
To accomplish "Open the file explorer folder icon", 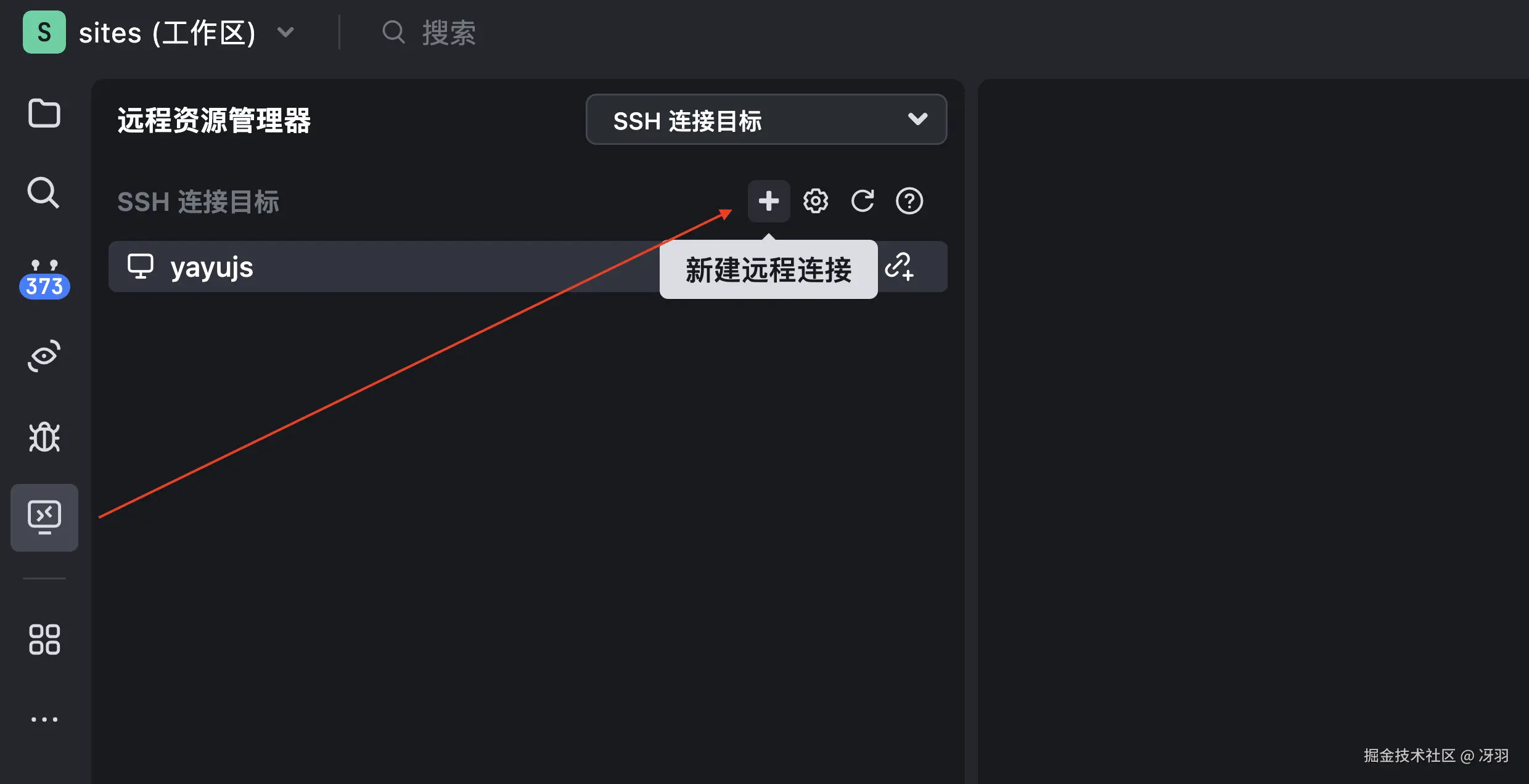I will [x=44, y=113].
